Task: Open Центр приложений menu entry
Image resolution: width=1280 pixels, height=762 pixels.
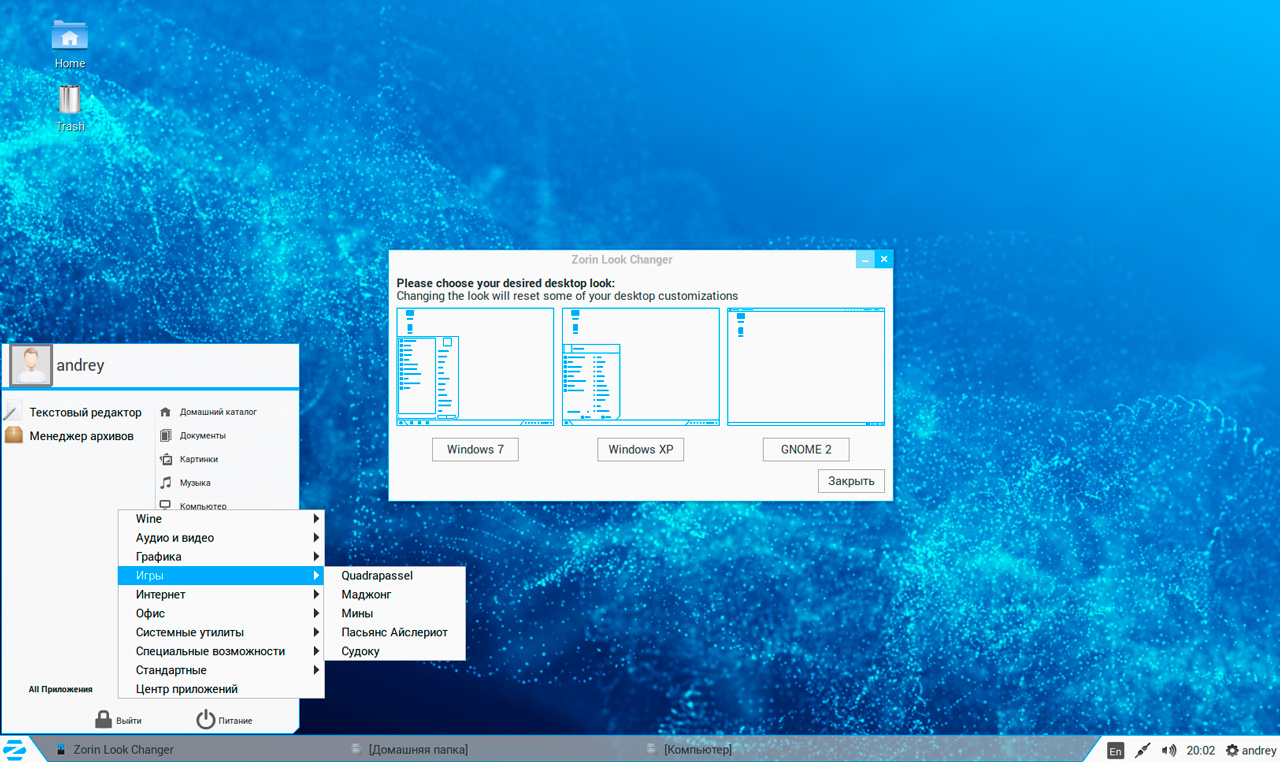Action: click(187, 689)
